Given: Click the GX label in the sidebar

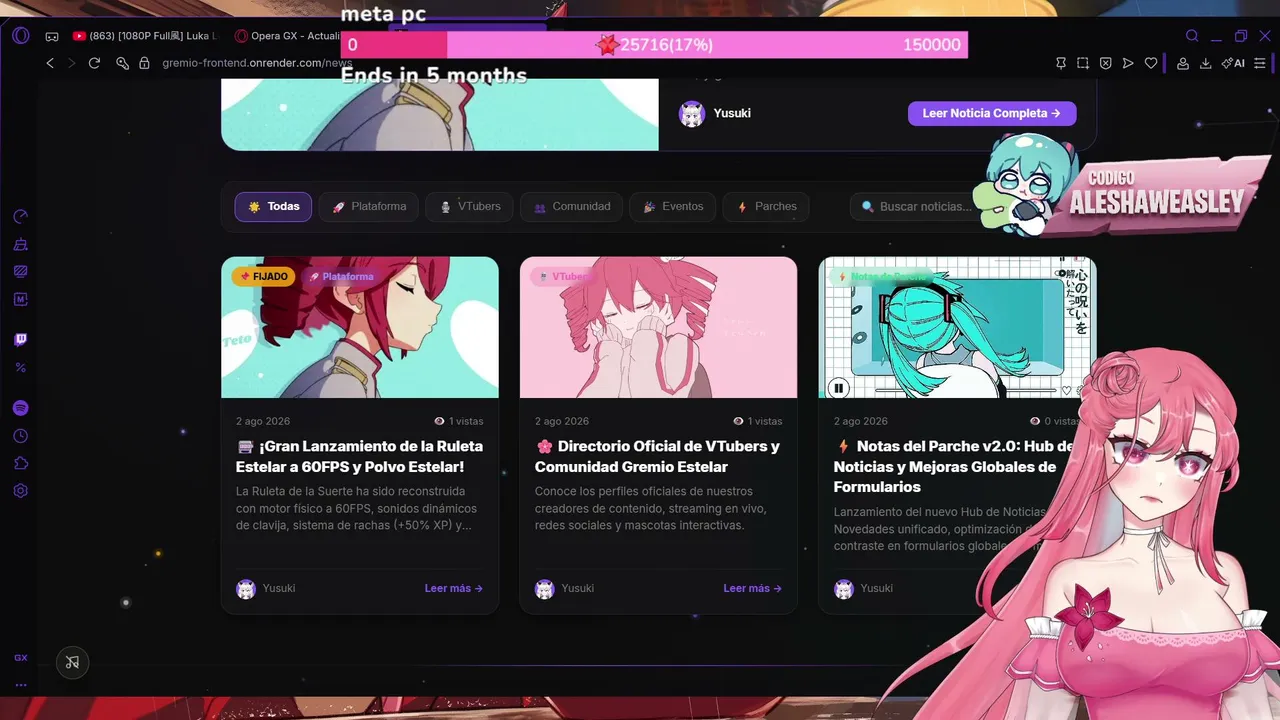Looking at the screenshot, I should click(x=20, y=658).
